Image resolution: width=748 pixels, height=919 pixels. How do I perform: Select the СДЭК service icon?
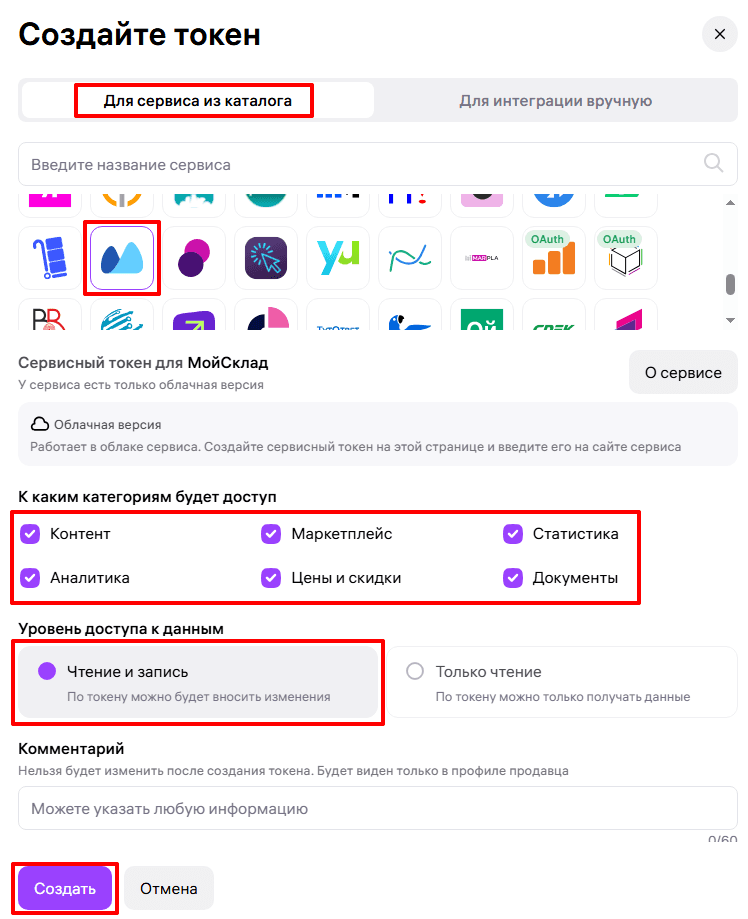tap(553, 318)
